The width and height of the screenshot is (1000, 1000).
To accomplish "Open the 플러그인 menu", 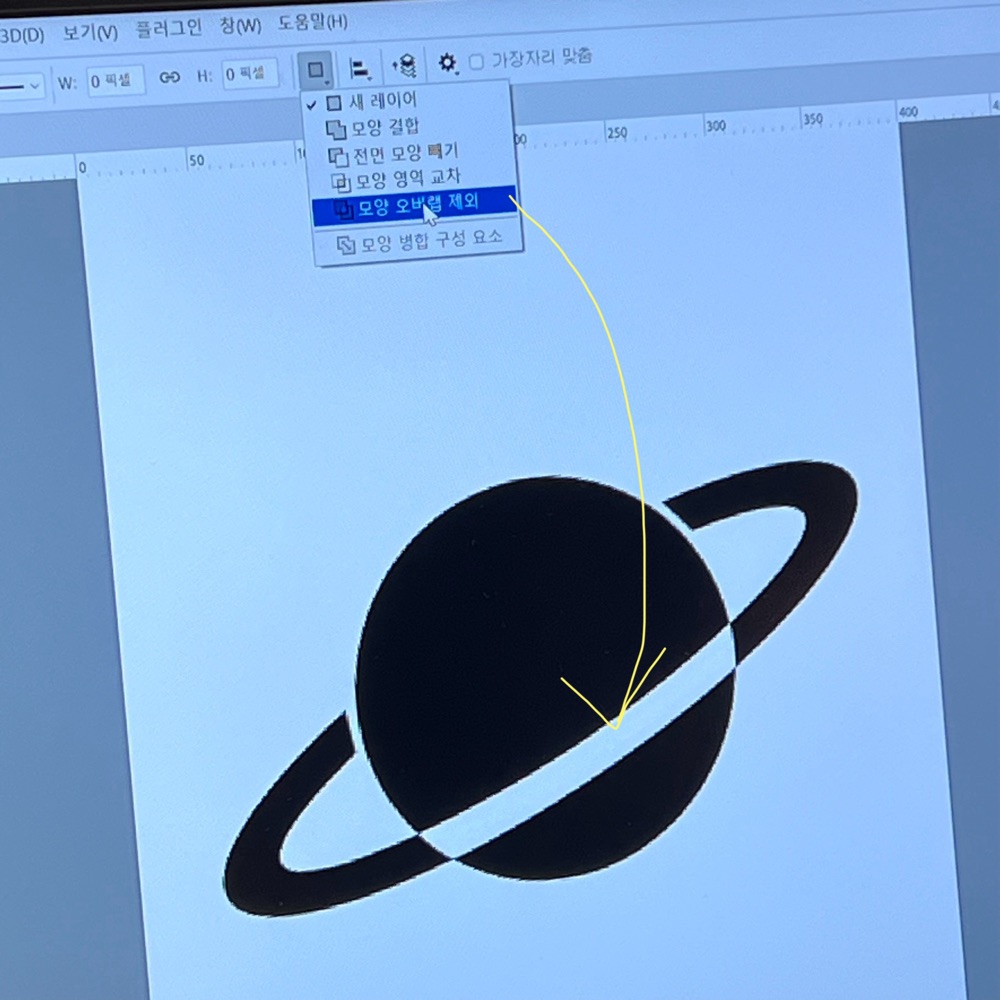I will click(x=168, y=29).
